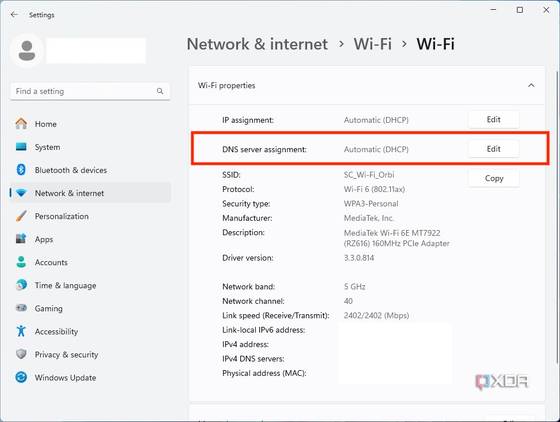Viewport: 560px width, 422px height.
Task: Click Network & internet breadcrumb
Action: [257, 44]
